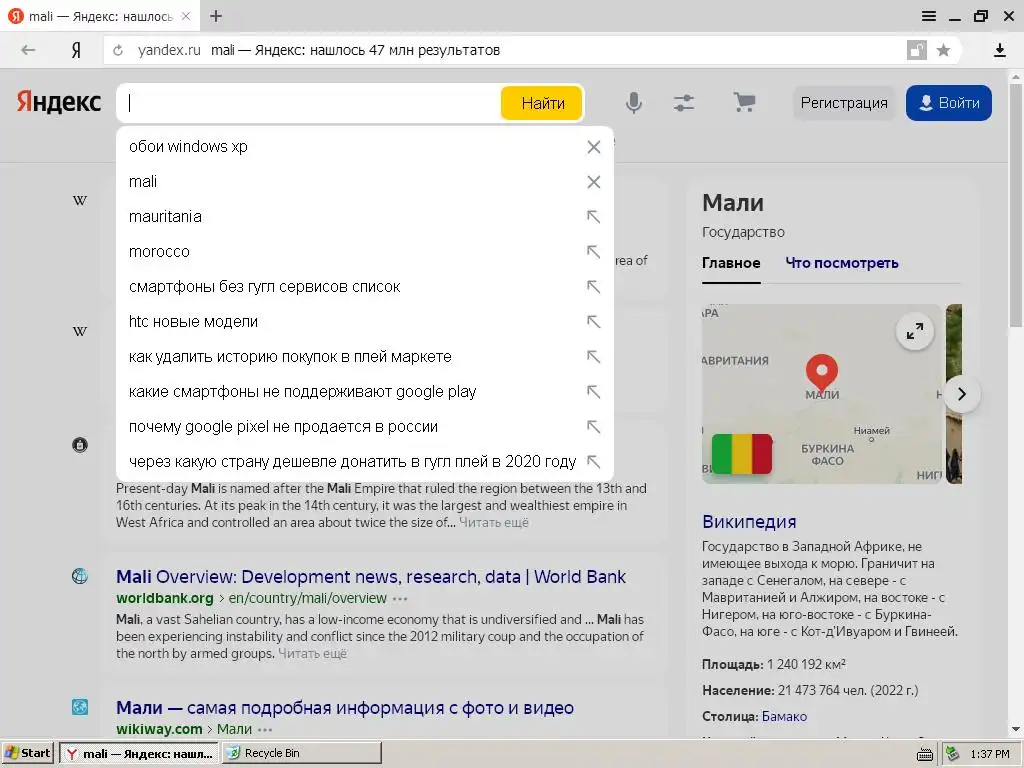The width and height of the screenshot is (1024, 768).
Task: Start voice search with the microphone icon
Action: click(x=633, y=103)
